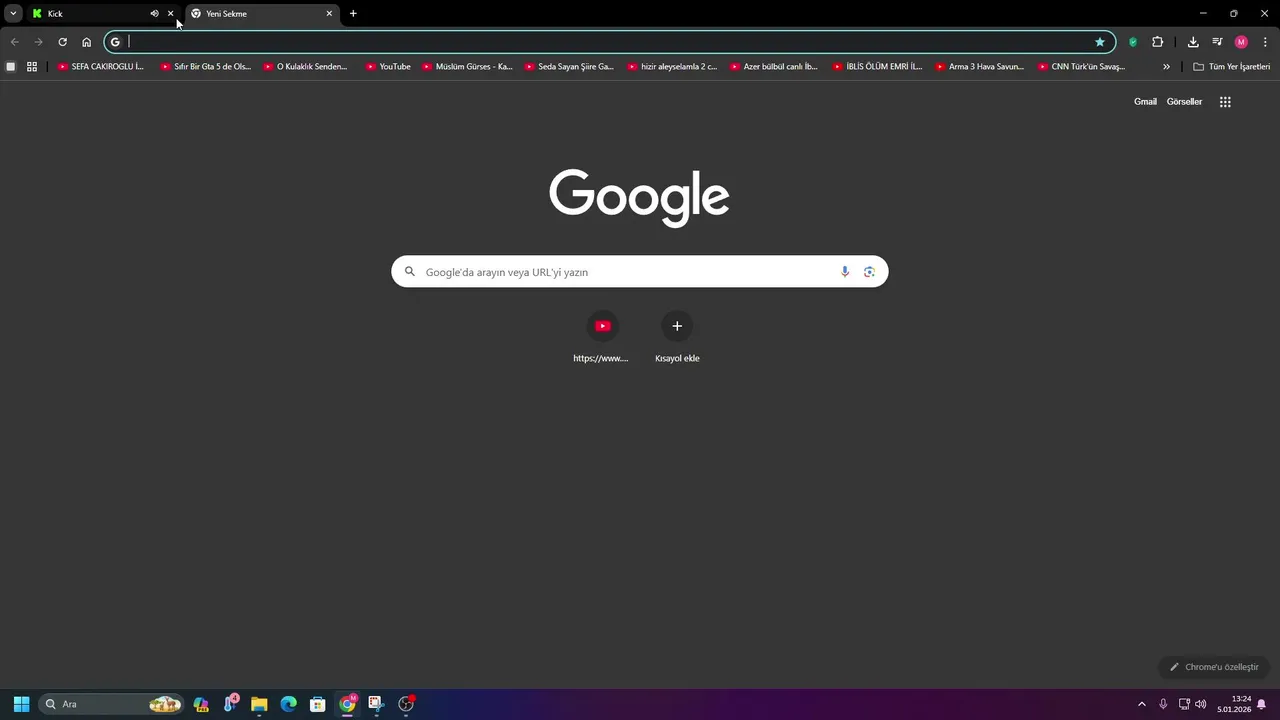Expand the tab search dropdown arrow
1280x720 pixels.
[13, 14]
